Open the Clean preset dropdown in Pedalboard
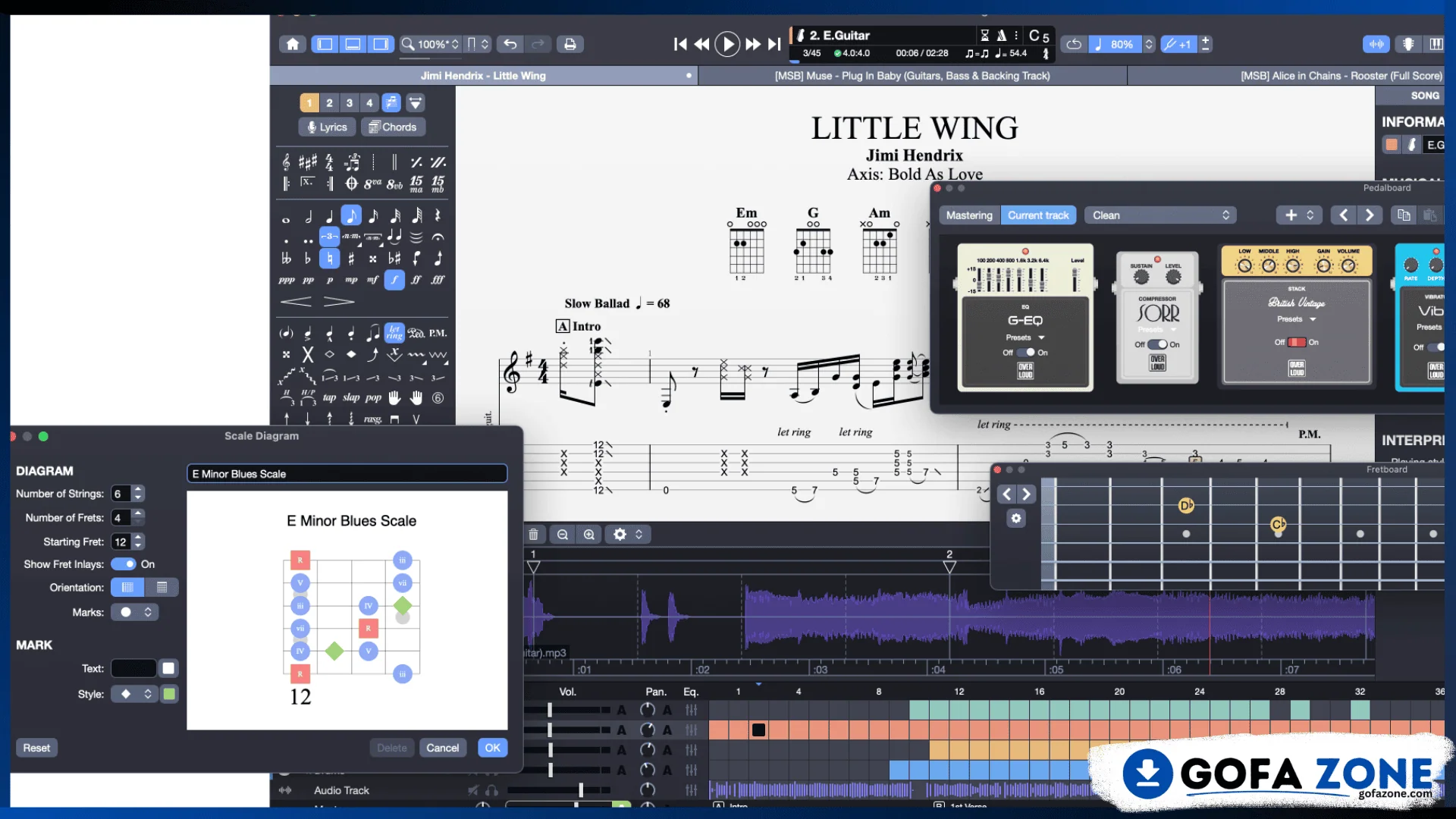Image resolution: width=1456 pixels, height=819 pixels. (1160, 215)
